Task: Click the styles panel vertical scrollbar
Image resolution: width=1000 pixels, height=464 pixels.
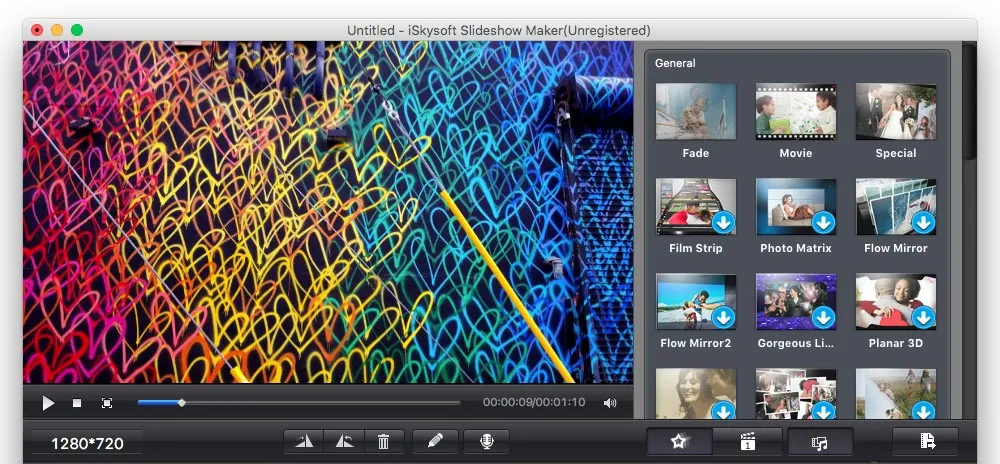Action: click(x=969, y=102)
